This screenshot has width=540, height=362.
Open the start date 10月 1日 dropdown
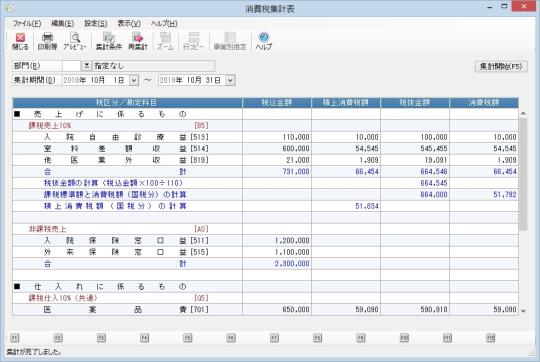click(x=134, y=80)
